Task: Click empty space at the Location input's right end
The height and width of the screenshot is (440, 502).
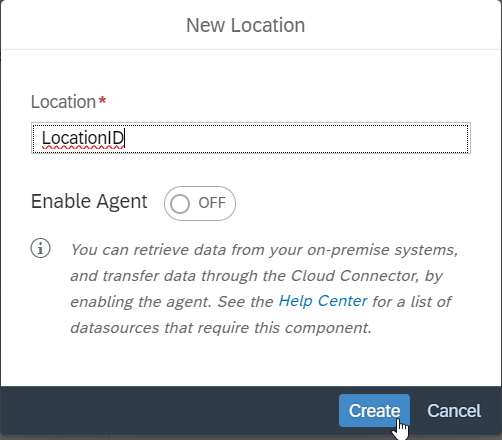Action: click(x=433, y=138)
